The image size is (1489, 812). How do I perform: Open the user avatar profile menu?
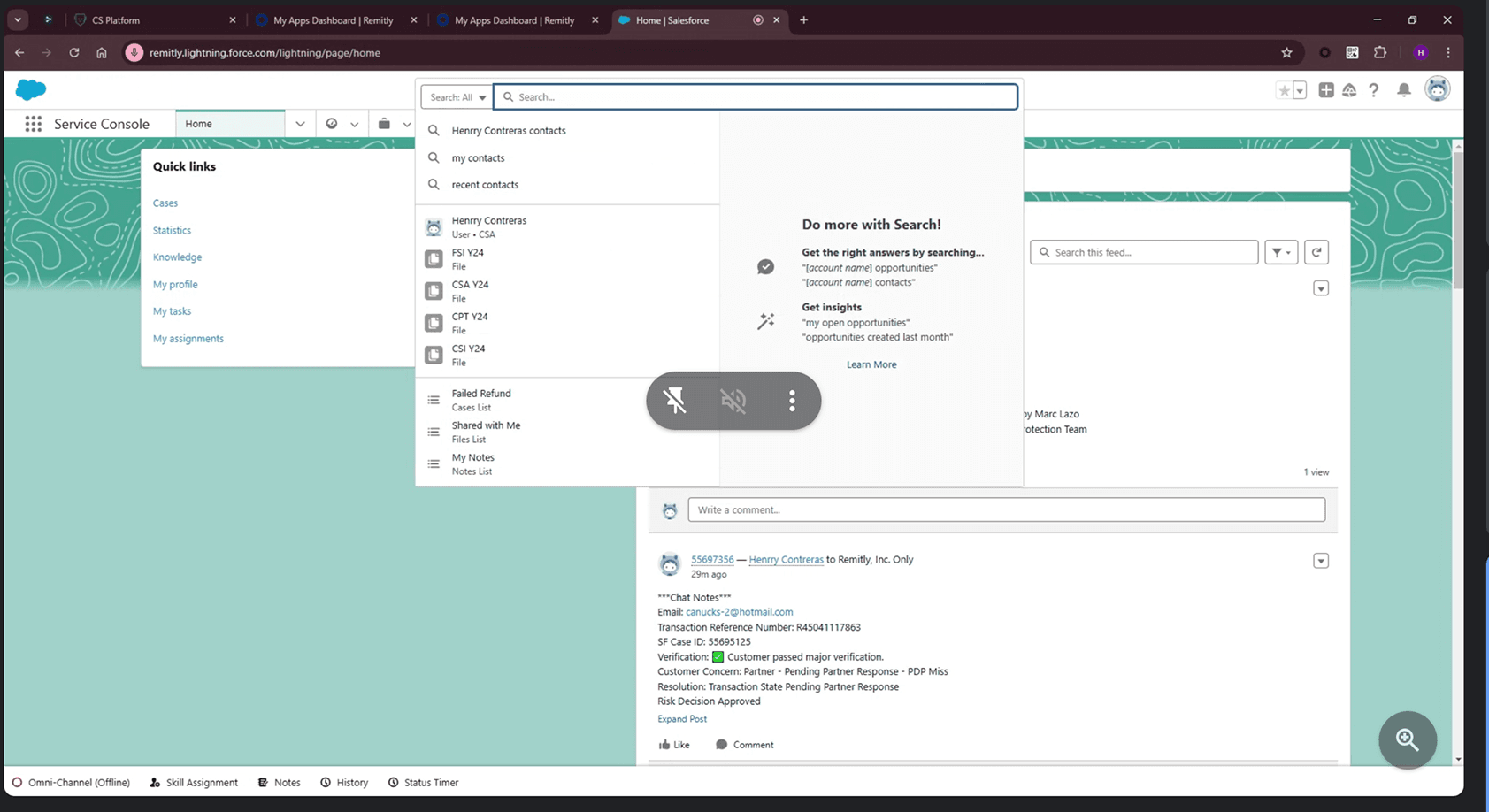pyautogui.click(x=1438, y=89)
